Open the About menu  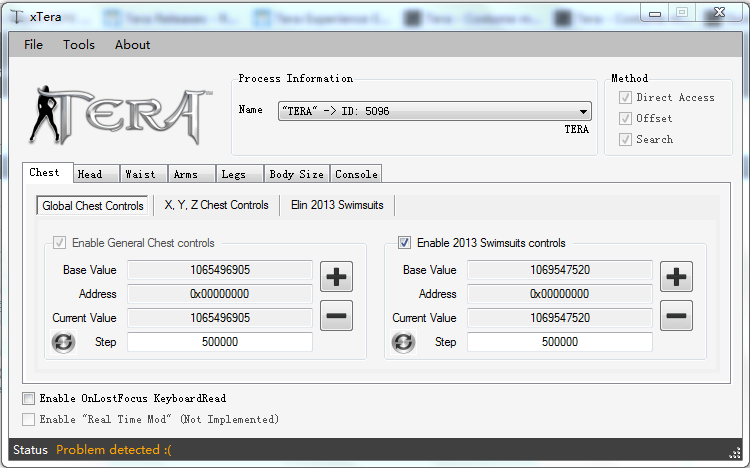pyautogui.click(x=132, y=45)
